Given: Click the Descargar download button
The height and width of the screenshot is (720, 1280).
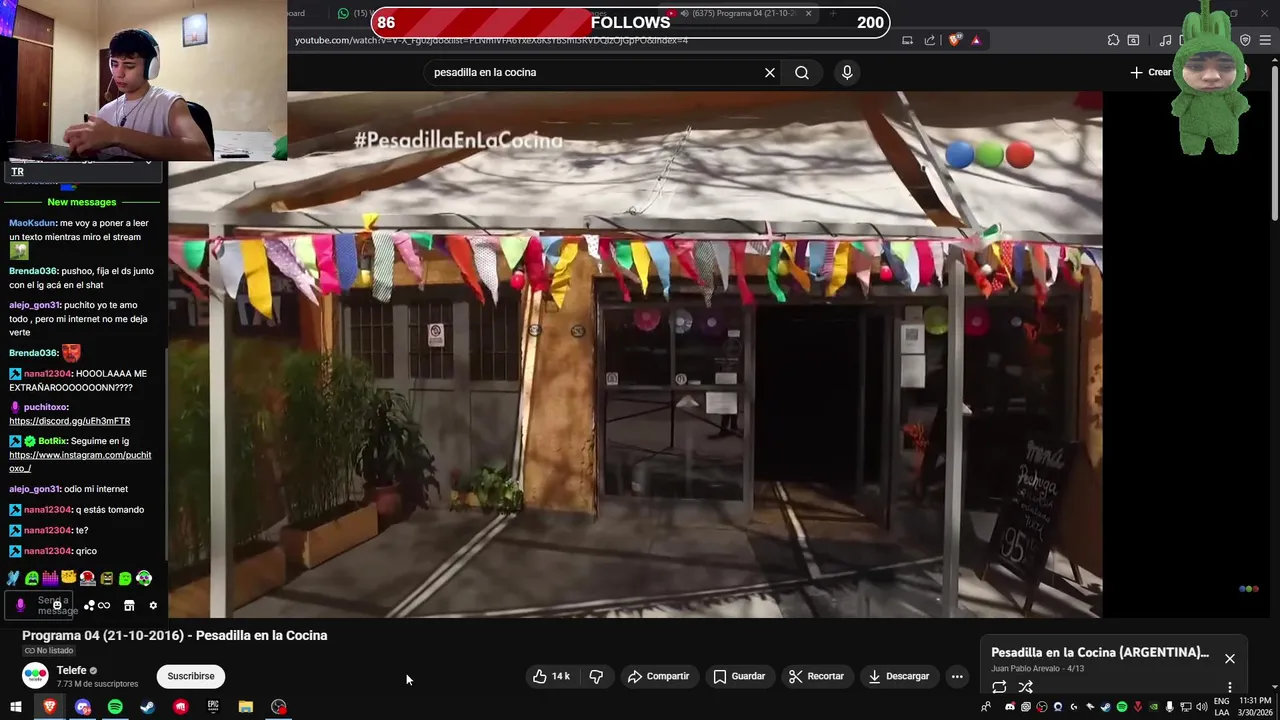Looking at the screenshot, I should pyautogui.click(x=898, y=676).
